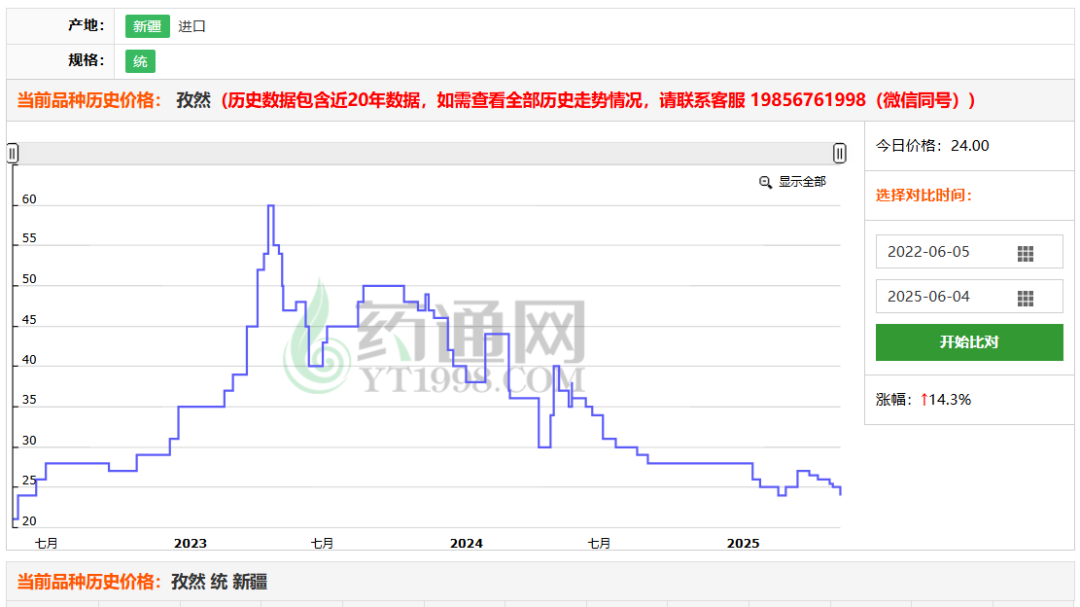Click the right handle of chart range slider
Screen dimensions: 1080x607
click(x=840, y=153)
